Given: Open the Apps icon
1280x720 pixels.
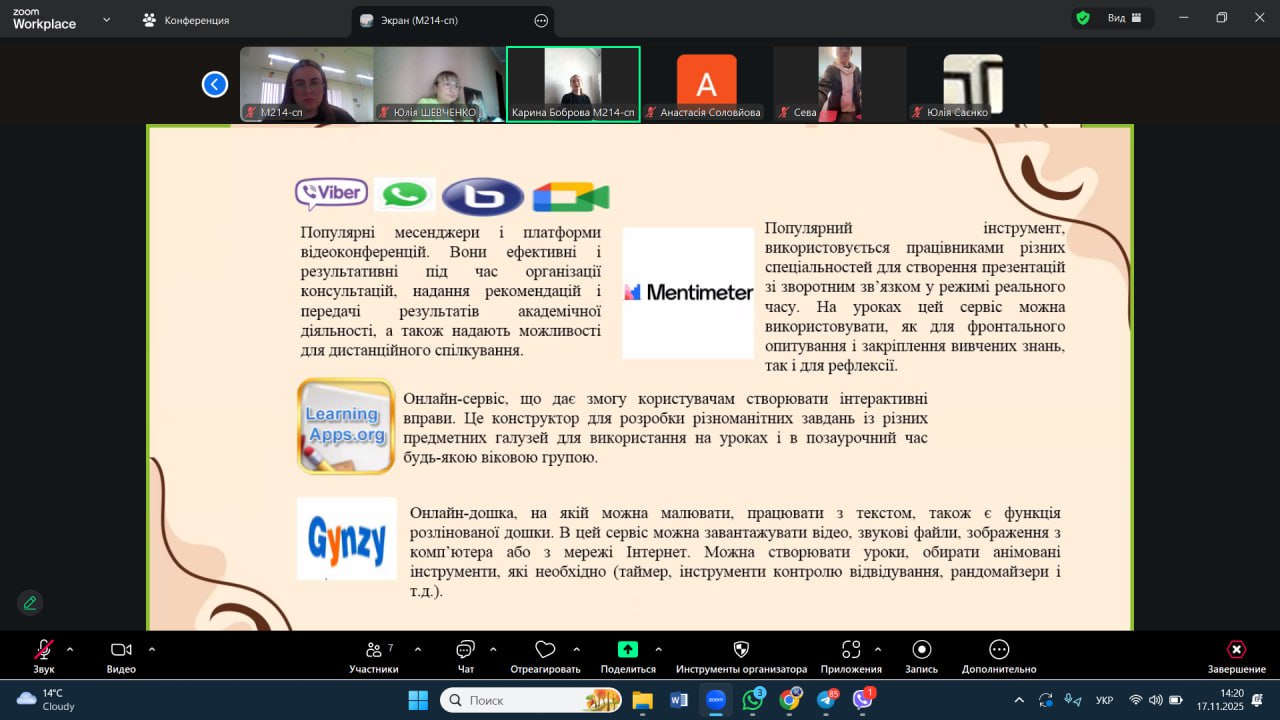Looking at the screenshot, I should tap(851, 650).
